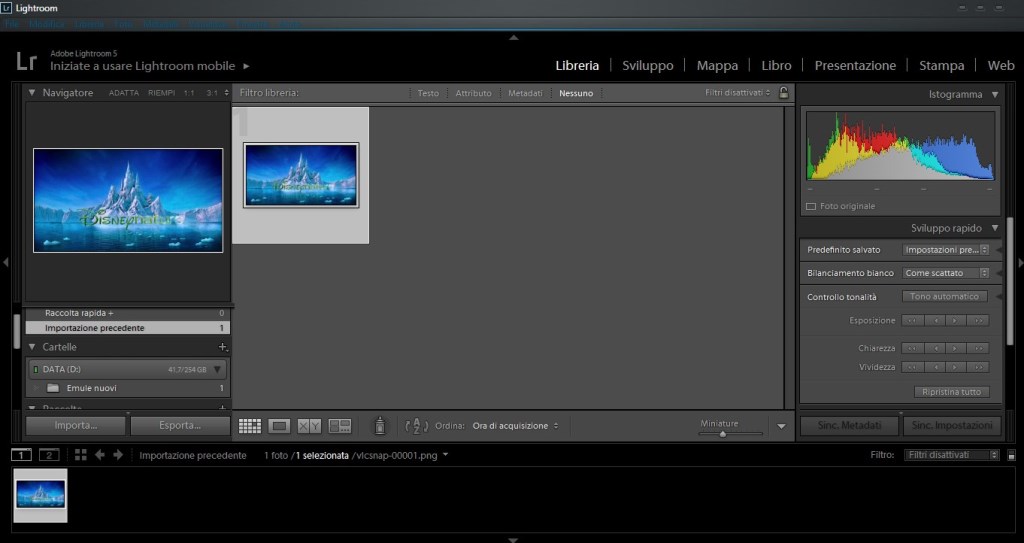Decrease Chiarezza by a large step
1024x543 pixels.
click(x=912, y=348)
